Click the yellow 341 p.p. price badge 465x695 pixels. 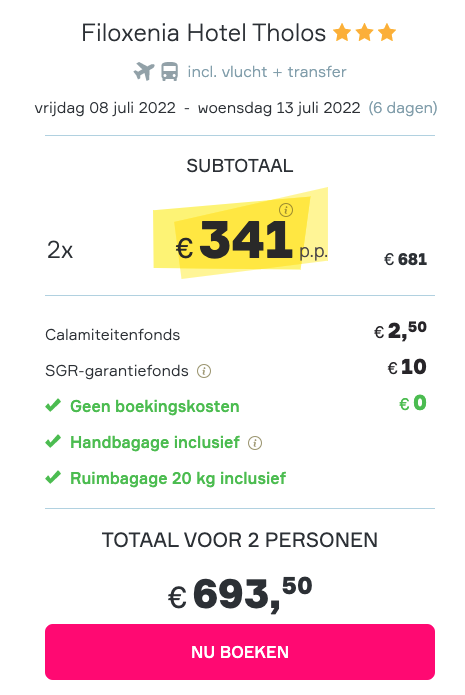point(241,233)
